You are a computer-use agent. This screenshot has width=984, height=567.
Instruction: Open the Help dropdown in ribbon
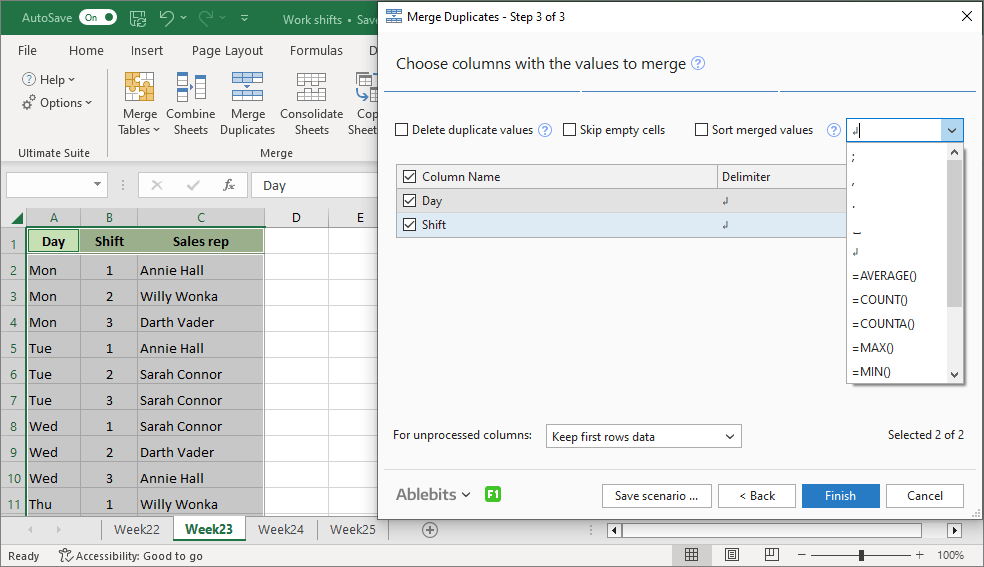tap(48, 80)
